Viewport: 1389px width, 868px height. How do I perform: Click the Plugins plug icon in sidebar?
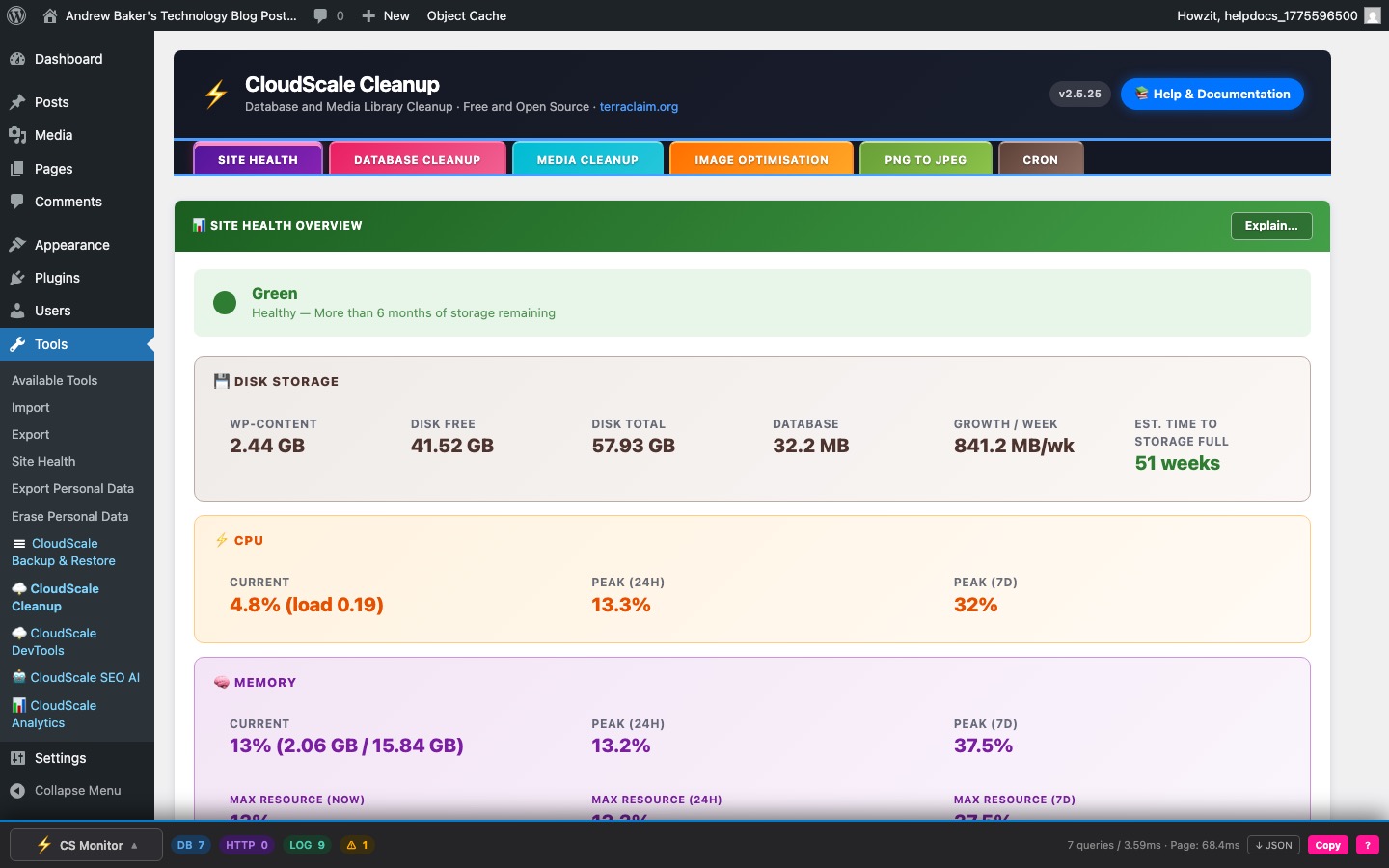pos(16,278)
